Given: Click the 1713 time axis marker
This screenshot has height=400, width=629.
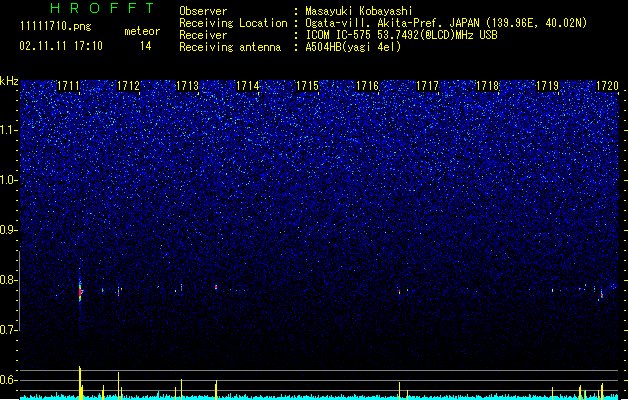Looking at the screenshot, I should 188,86.
